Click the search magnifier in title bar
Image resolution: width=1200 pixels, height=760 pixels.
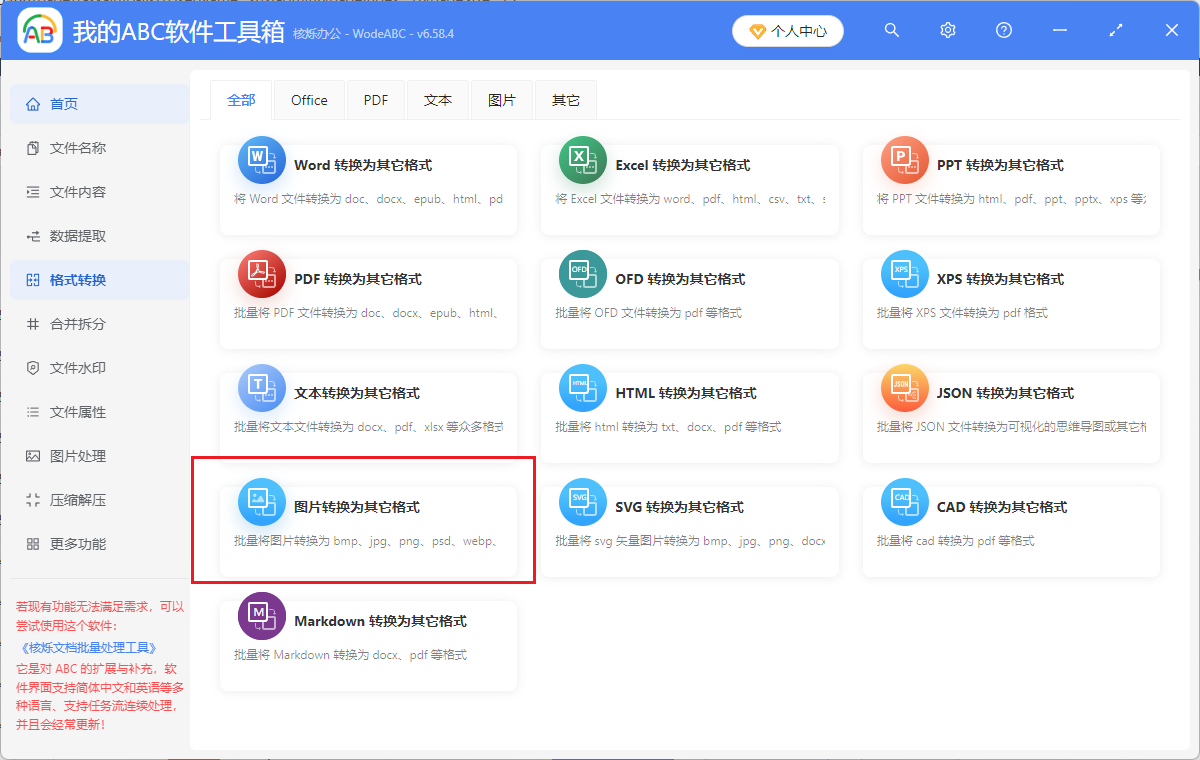892,31
